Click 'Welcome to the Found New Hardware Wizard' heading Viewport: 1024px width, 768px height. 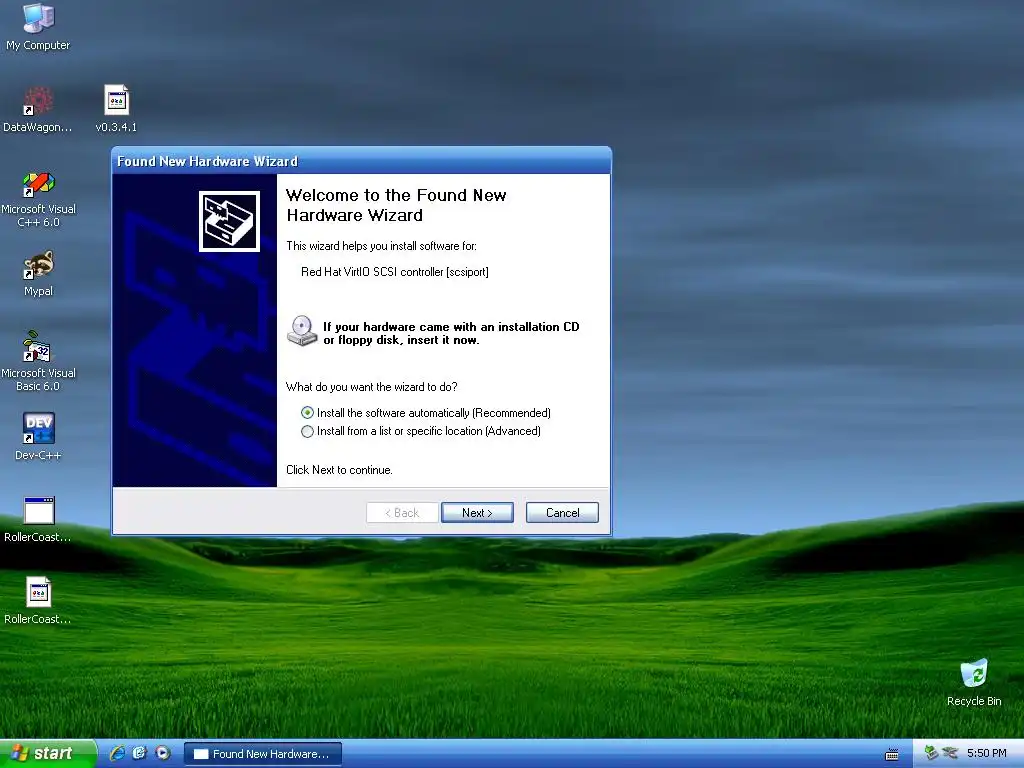point(396,205)
